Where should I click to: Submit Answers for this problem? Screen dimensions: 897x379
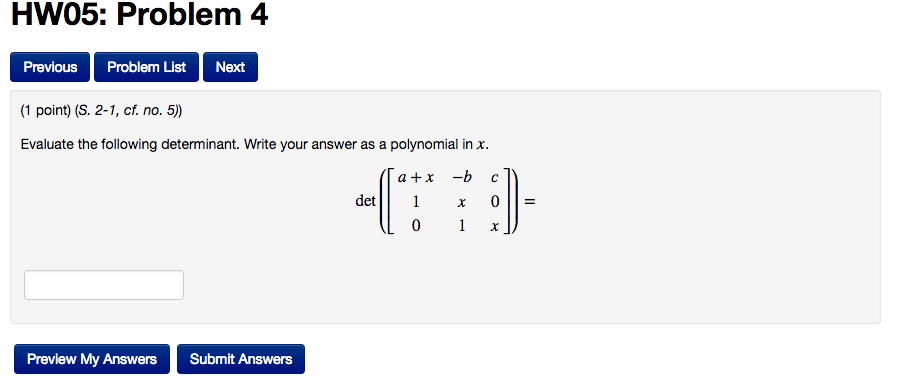[241, 359]
